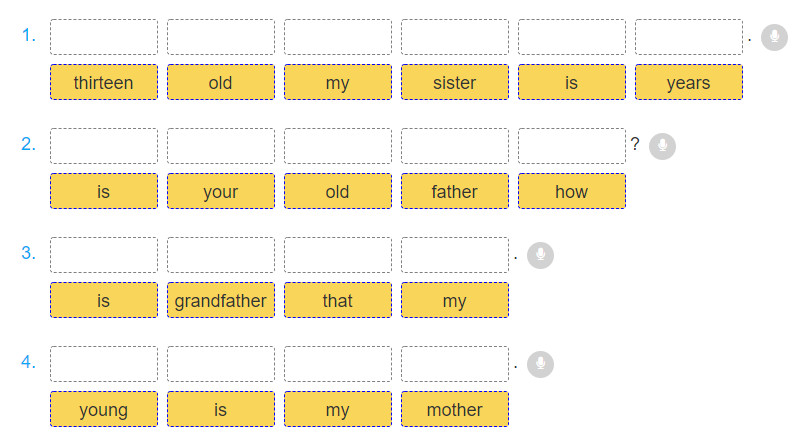810x447 pixels.
Task: Pick the "mother" word tile
Action: [x=455, y=409]
